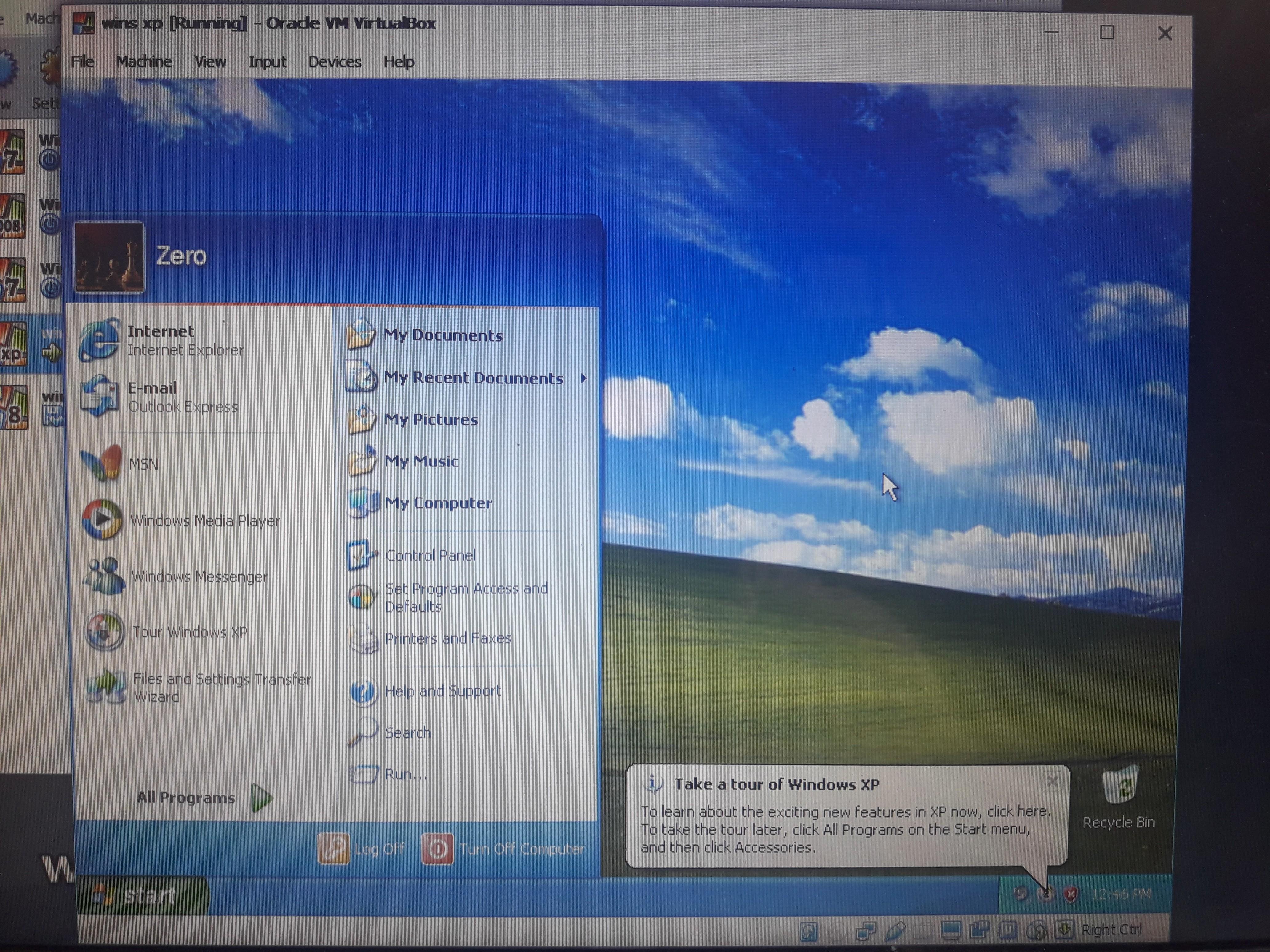1270x952 pixels.
Task: Expand All Programs list
Action: (204, 798)
